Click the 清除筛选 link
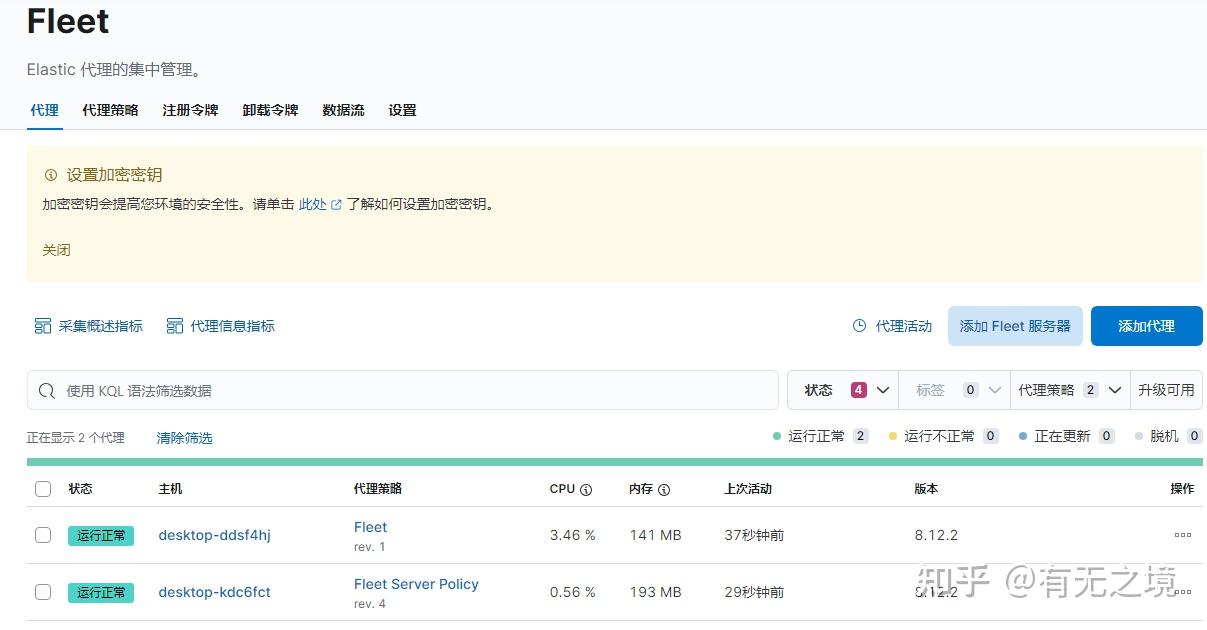This screenshot has width=1207, height=630. coord(183,437)
